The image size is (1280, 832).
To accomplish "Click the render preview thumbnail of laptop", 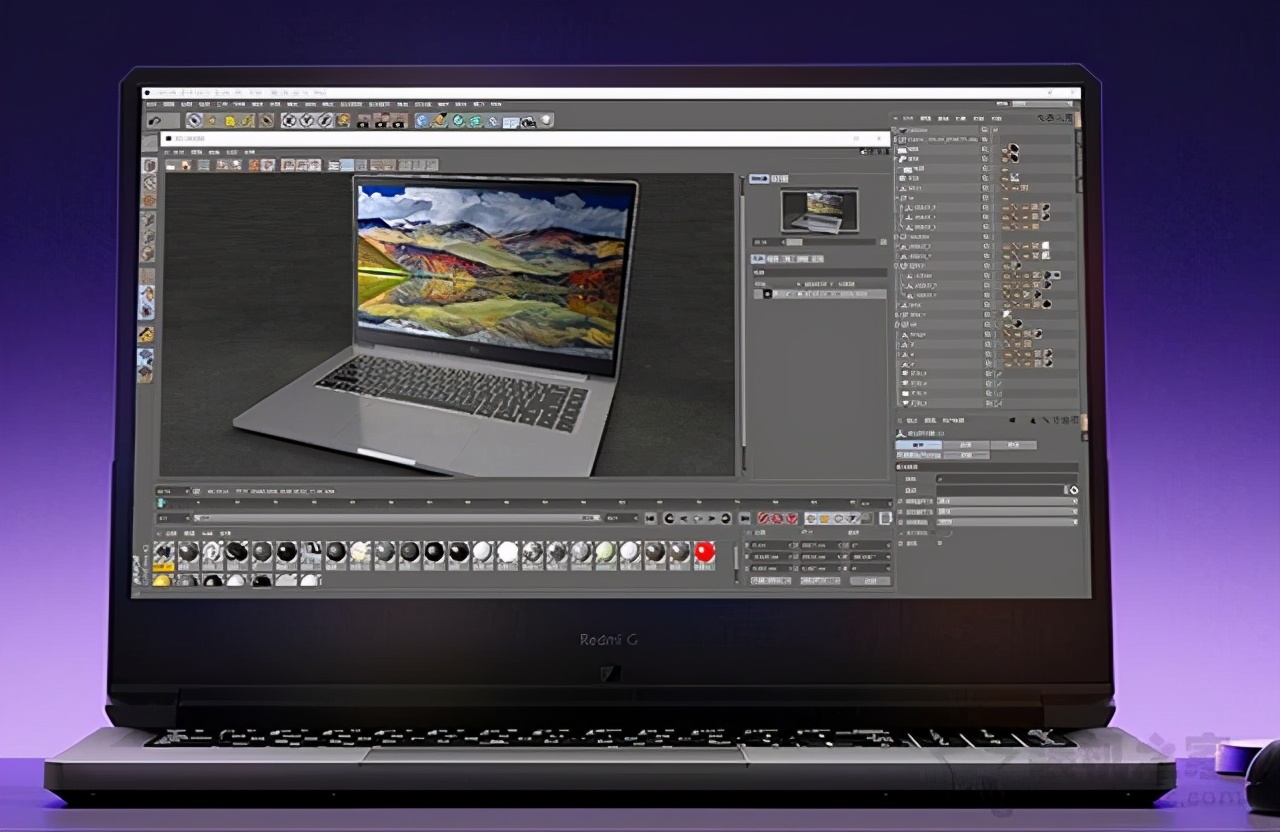I will (819, 211).
